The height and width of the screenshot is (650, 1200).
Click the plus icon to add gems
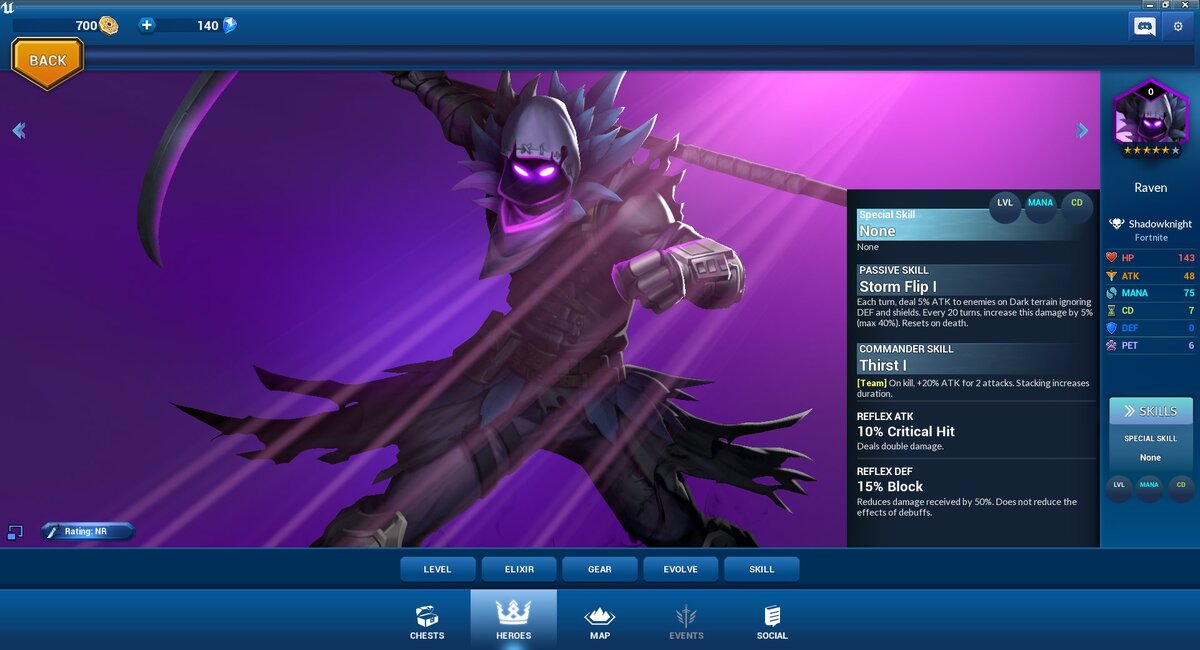pyautogui.click(x=147, y=25)
